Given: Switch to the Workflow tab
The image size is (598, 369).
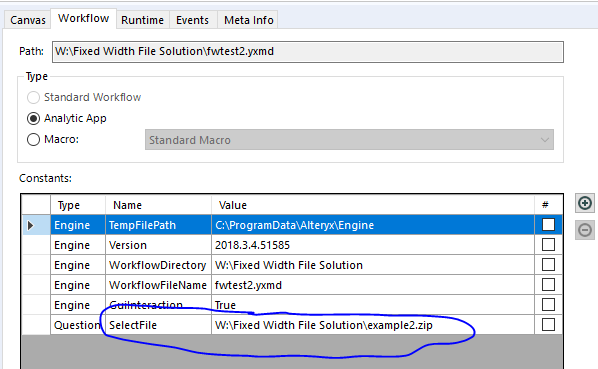Looking at the screenshot, I should tap(84, 18).
